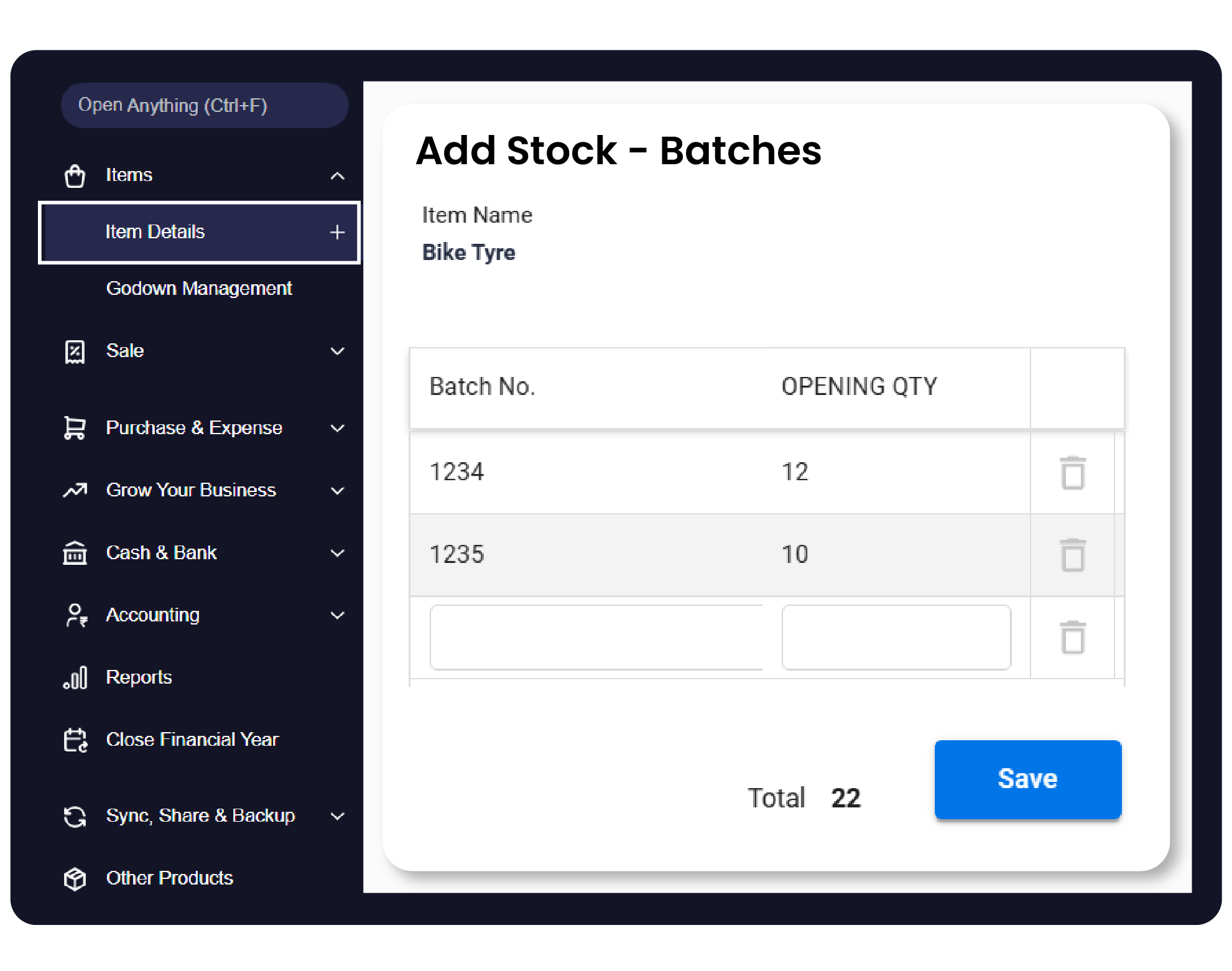The height and width of the screenshot is (971, 1232).
Task: Click the Save button
Action: 1027,778
